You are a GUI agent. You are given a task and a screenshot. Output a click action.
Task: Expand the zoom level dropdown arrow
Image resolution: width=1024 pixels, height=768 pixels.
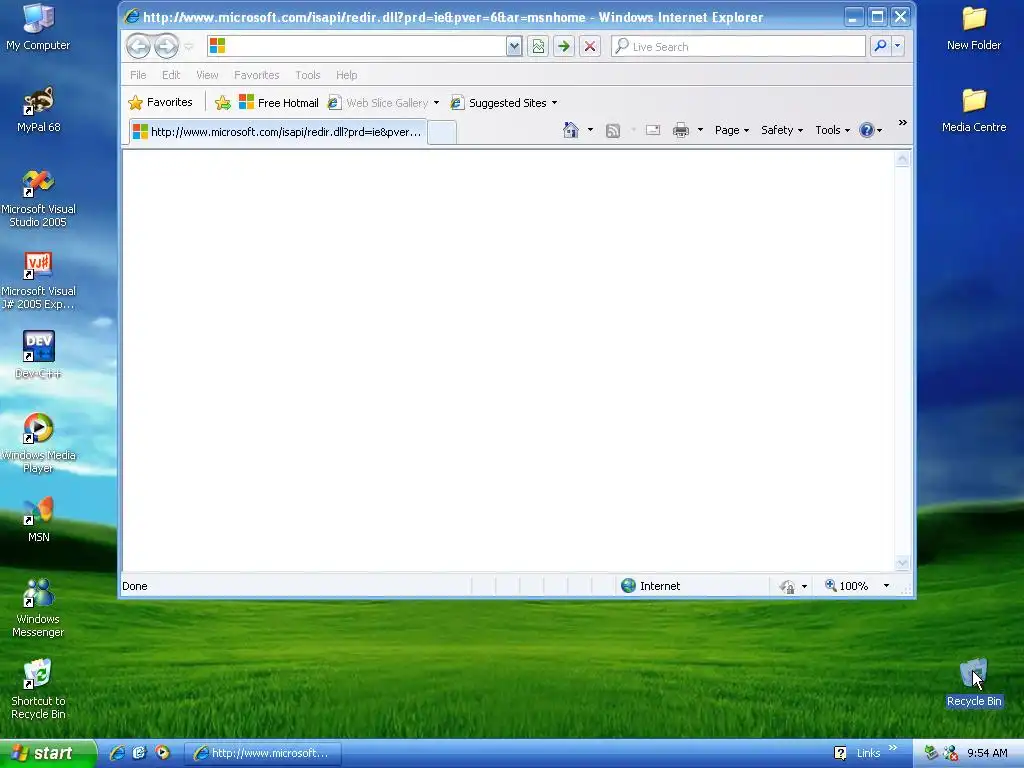click(x=886, y=586)
